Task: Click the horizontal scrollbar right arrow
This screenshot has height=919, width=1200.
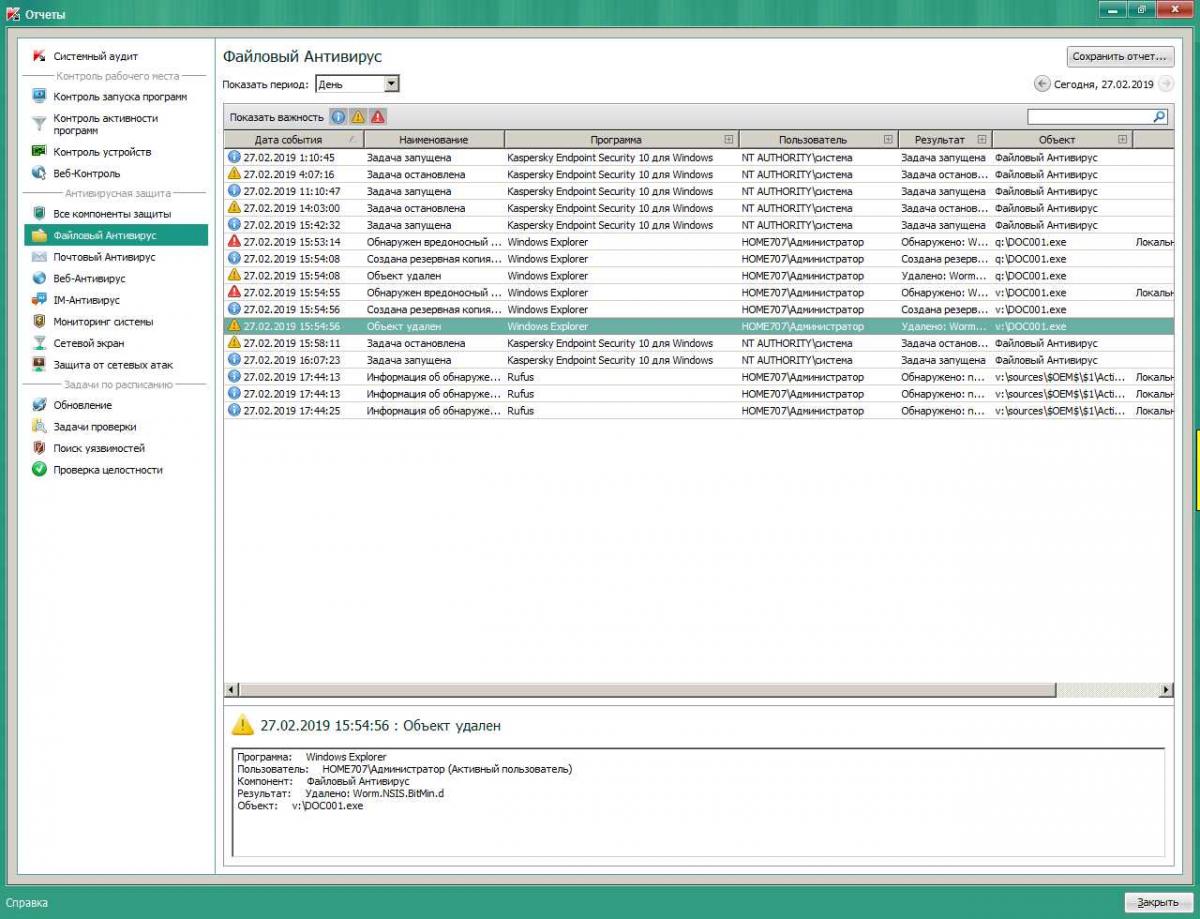Action: [x=1166, y=690]
